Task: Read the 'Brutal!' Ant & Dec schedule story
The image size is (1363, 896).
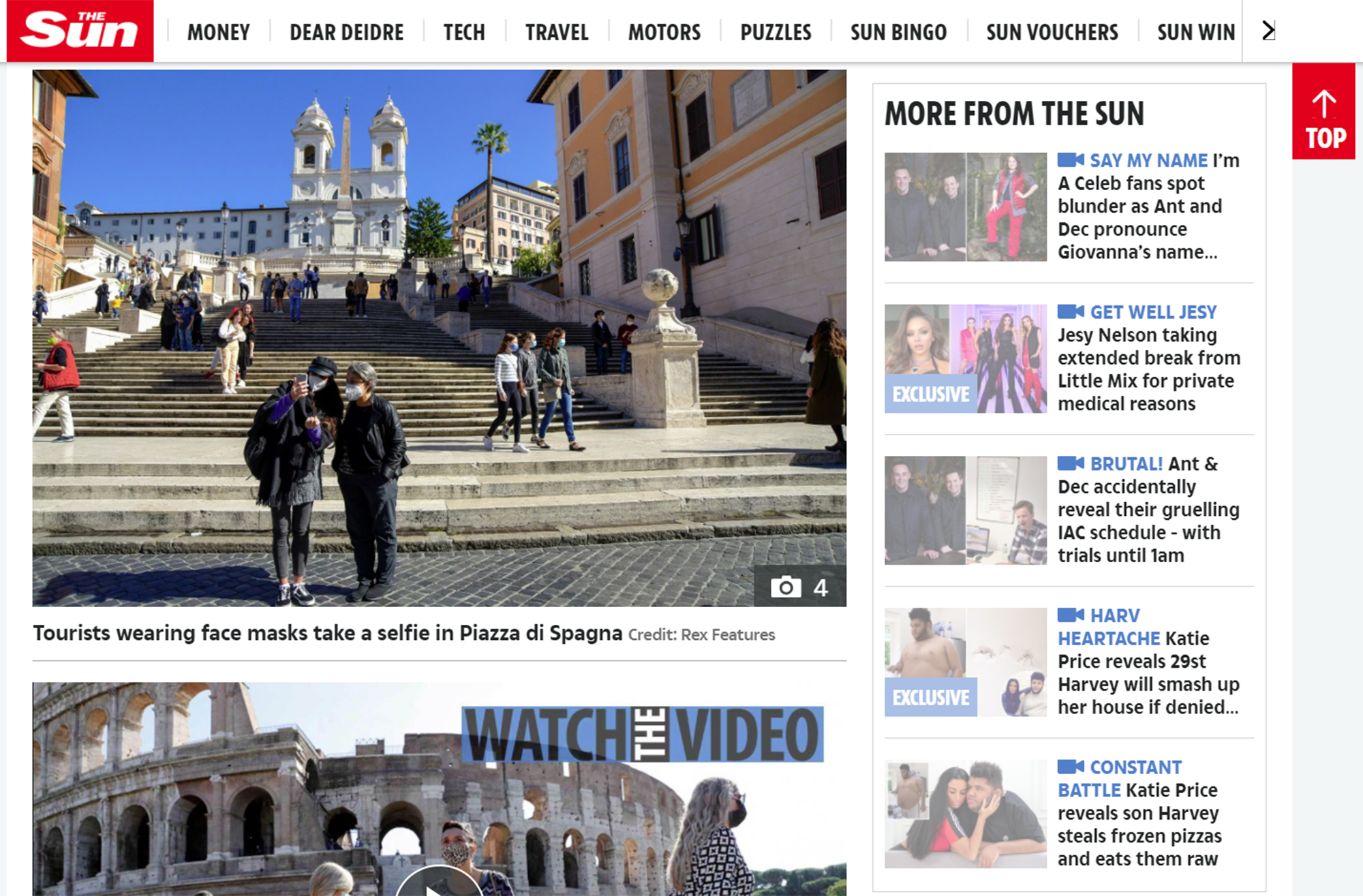Action: pos(1148,510)
